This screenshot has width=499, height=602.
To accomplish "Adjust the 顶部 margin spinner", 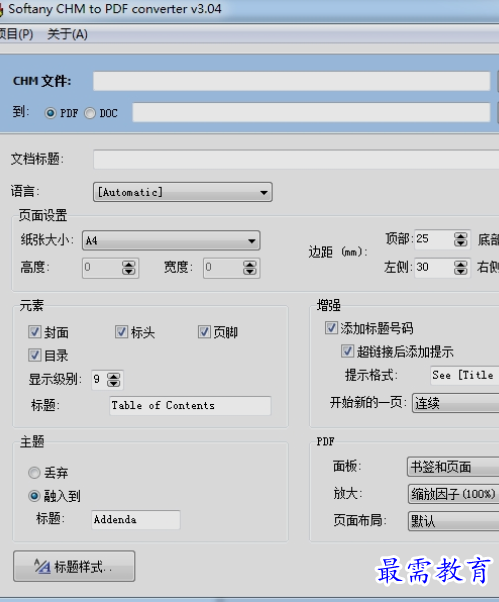I will coord(461,239).
